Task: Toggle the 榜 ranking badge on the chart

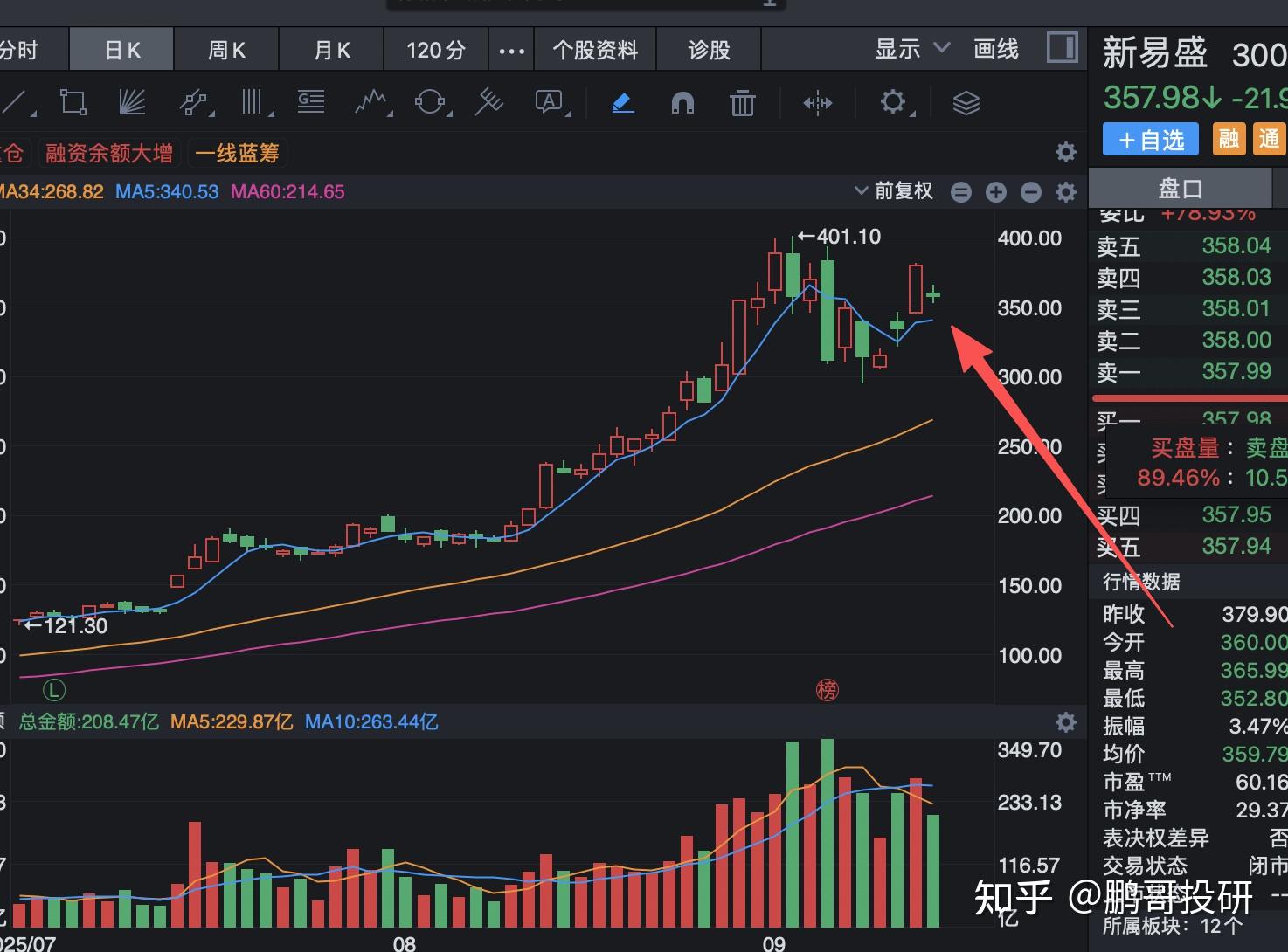Action: pyautogui.click(x=827, y=690)
